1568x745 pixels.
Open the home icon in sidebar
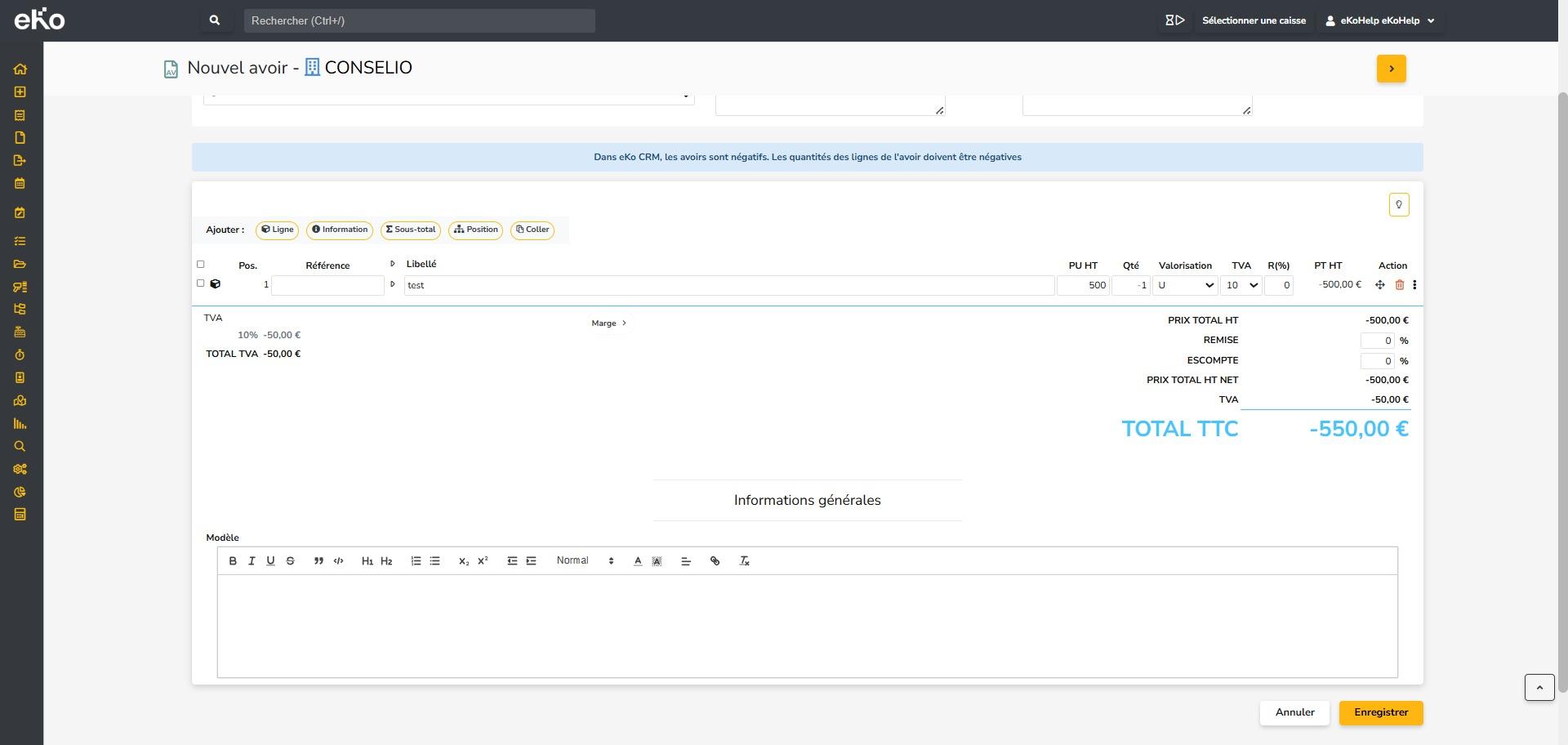point(20,69)
